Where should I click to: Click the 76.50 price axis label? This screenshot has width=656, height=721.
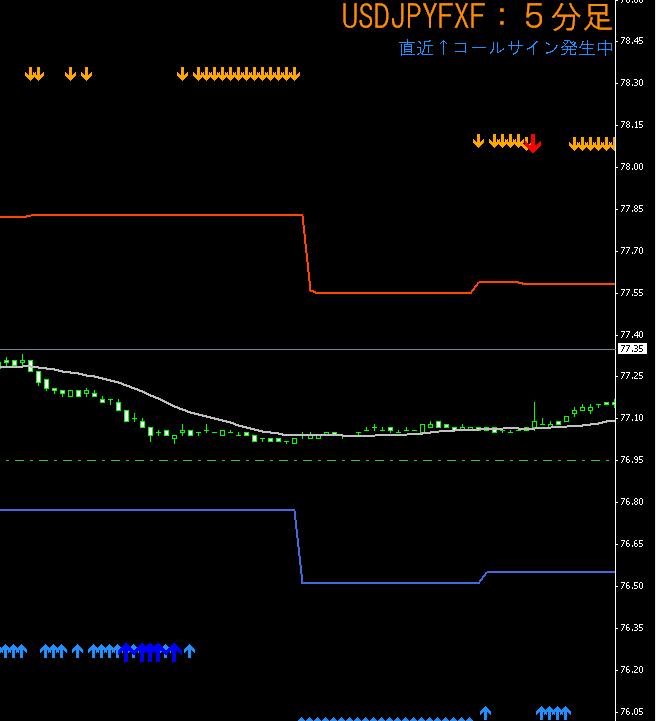point(632,585)
